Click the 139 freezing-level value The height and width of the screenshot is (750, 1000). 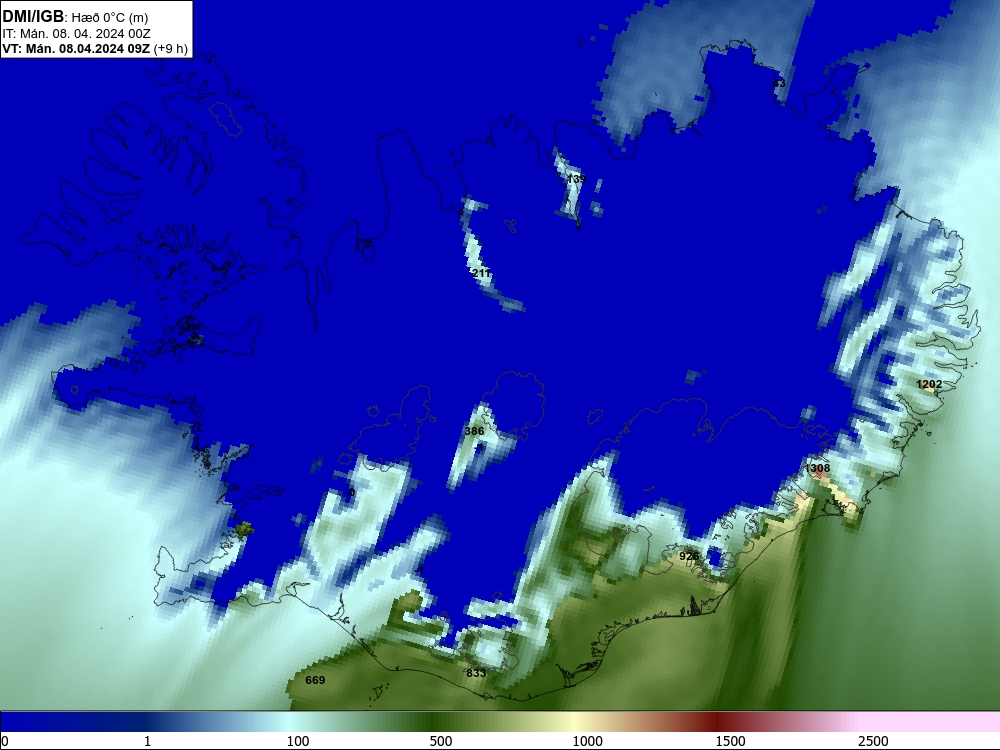[576, 179]
